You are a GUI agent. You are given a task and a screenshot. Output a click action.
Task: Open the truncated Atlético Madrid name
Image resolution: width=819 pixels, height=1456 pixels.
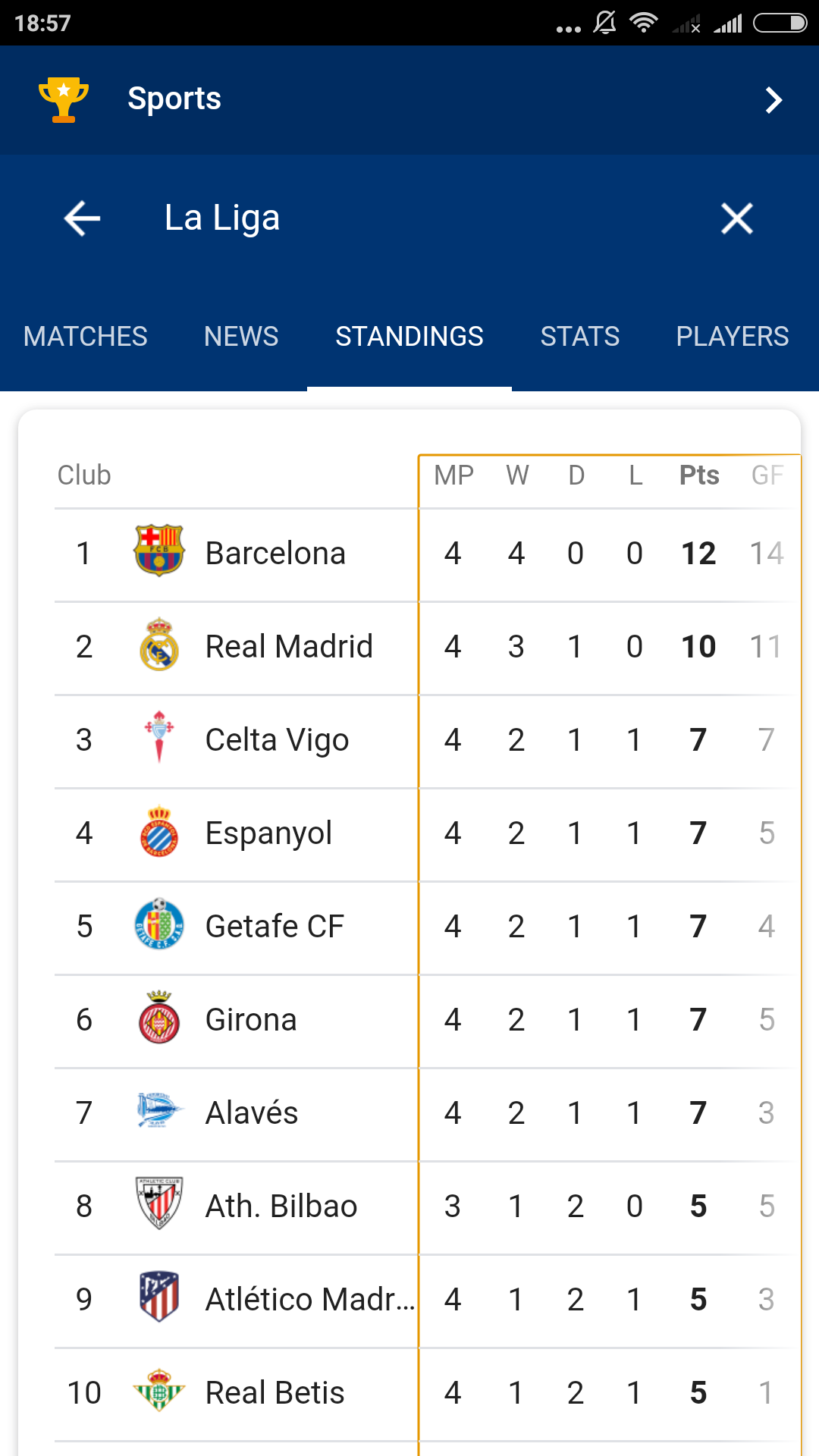(310, 1299)
